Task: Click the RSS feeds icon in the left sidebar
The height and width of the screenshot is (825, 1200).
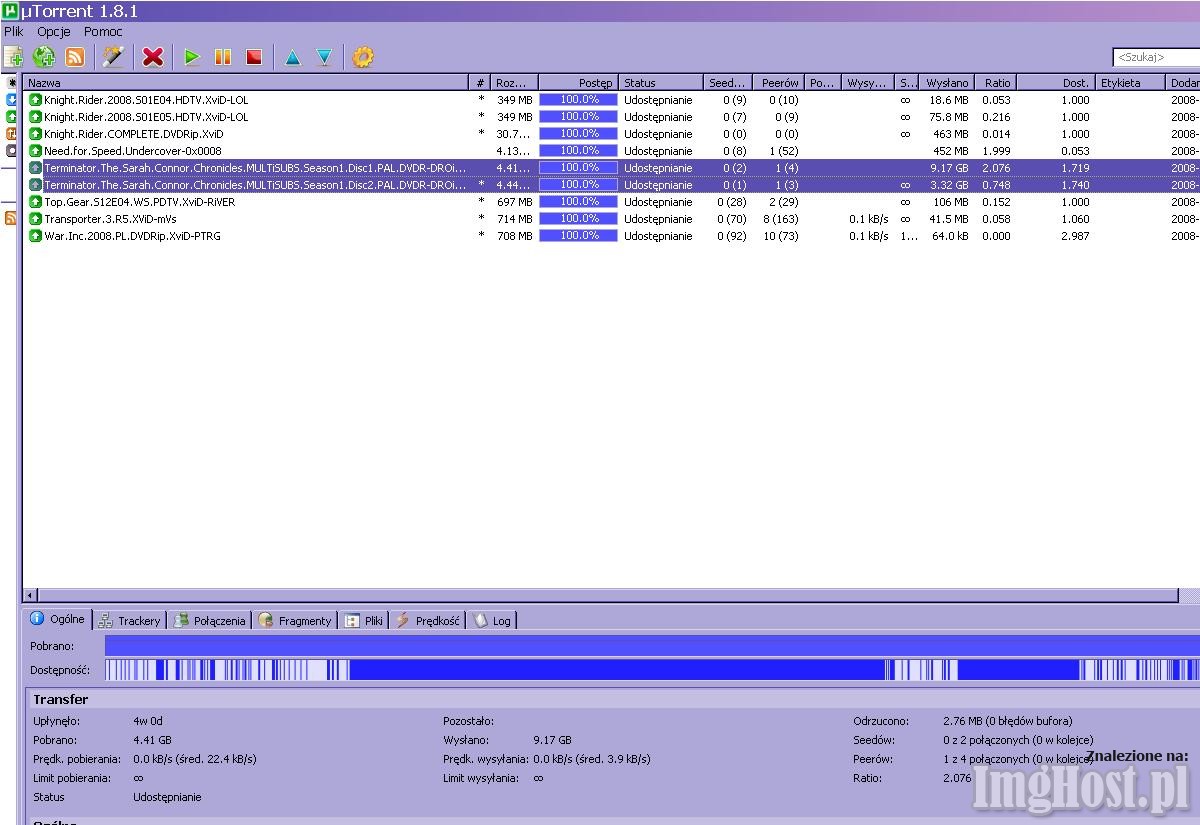Action: [x=11, y=218]
